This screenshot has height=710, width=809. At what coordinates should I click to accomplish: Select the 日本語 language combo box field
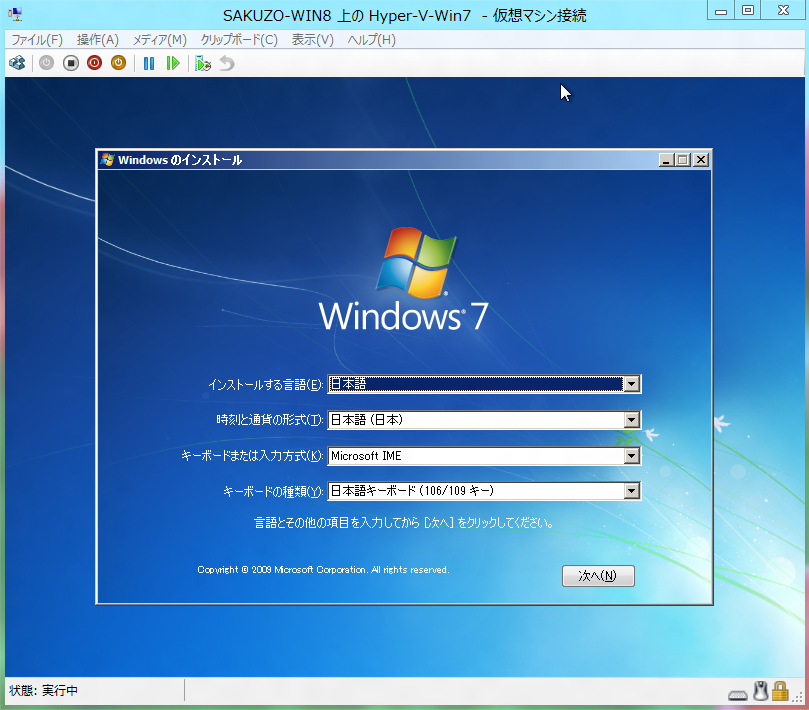point(484,384)
